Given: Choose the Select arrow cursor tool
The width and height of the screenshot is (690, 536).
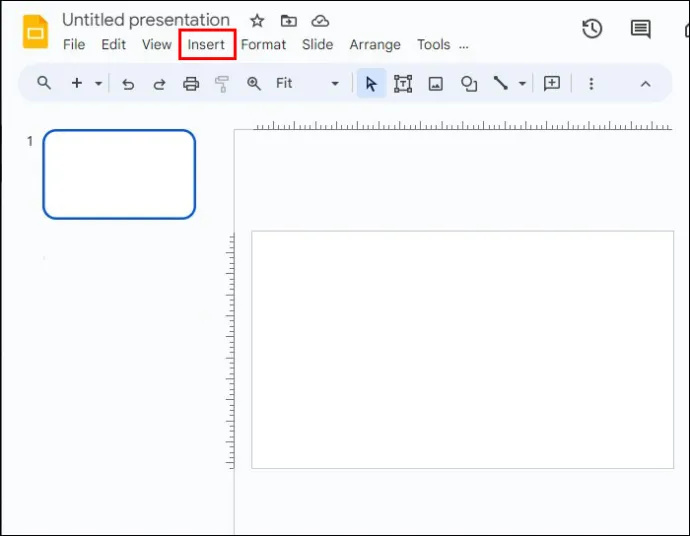Looking at the screenshot, I should (371, 83).
